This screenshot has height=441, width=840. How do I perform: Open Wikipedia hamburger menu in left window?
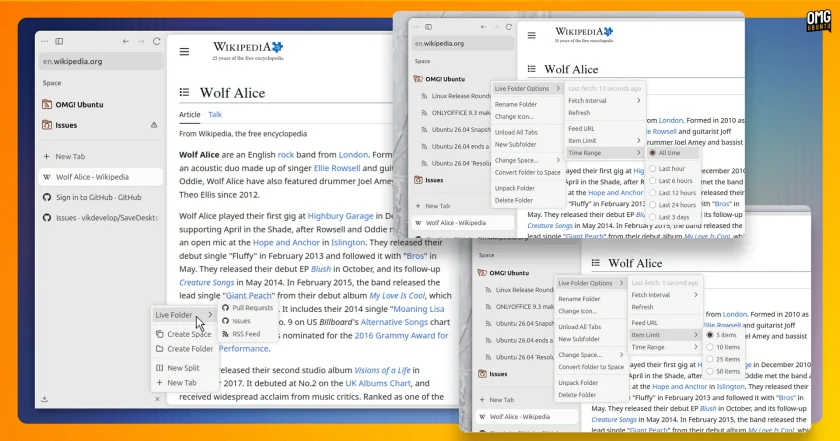click(184, 51)
